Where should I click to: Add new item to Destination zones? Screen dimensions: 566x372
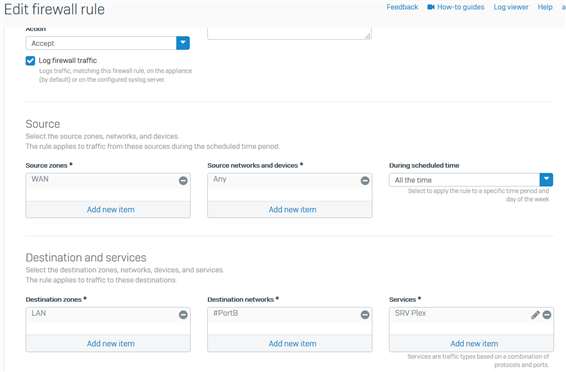point(110,344)
